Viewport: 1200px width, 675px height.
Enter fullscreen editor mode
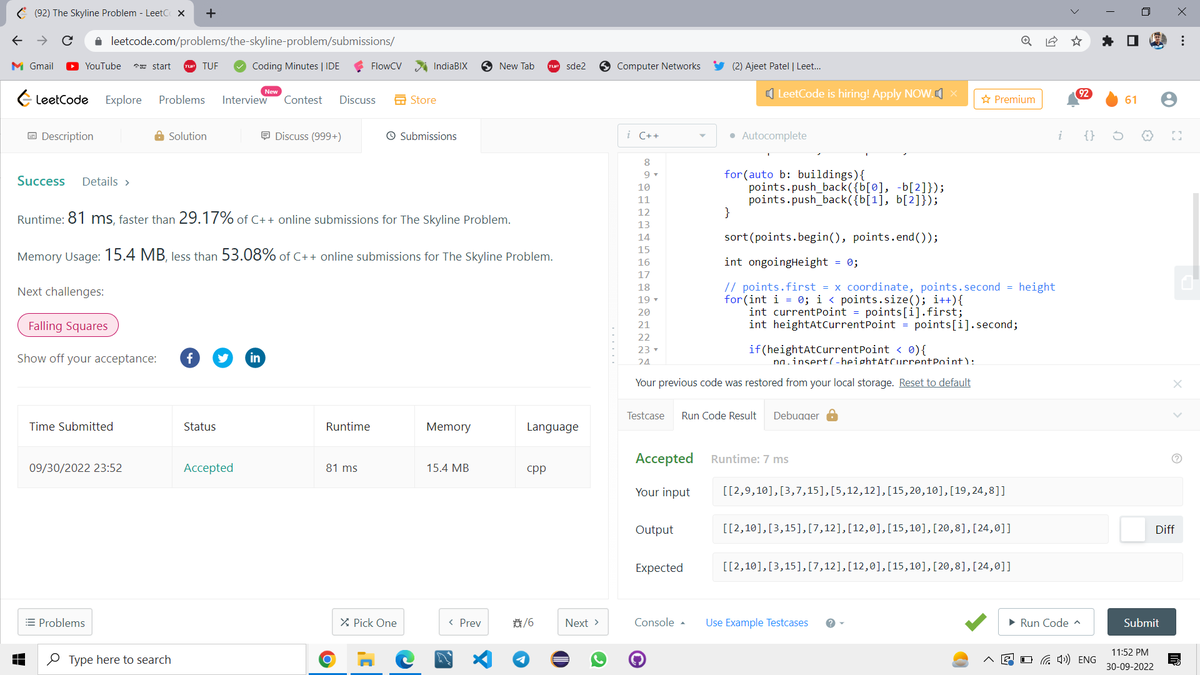click(1177, 136)
